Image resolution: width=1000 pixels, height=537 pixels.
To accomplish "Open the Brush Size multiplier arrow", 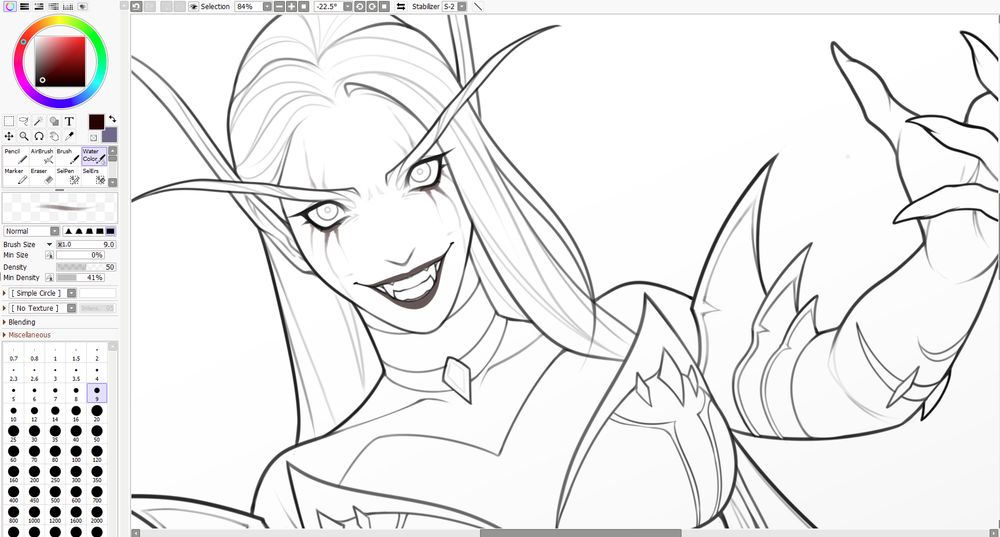I will (x=49, y=244).
